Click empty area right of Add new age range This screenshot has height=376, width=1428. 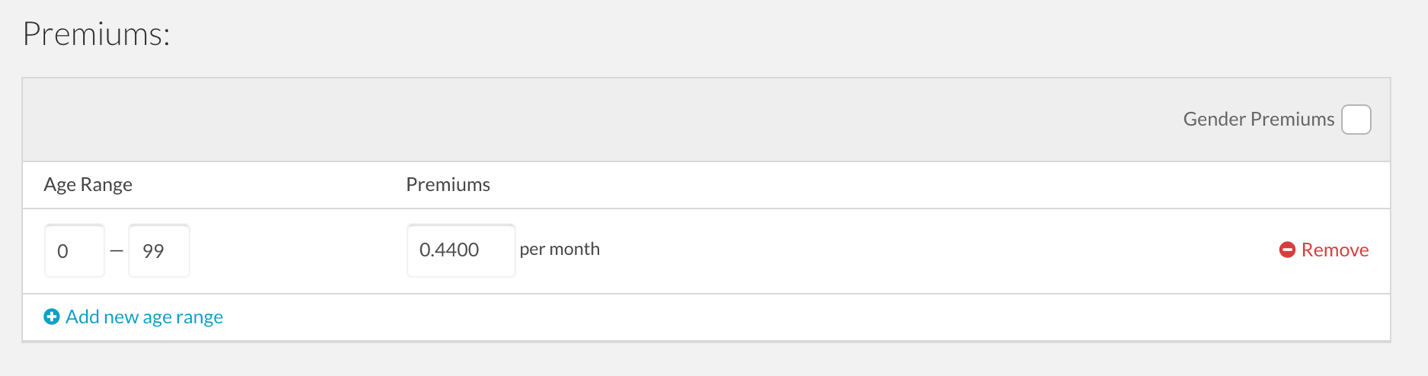pos(800,317)
